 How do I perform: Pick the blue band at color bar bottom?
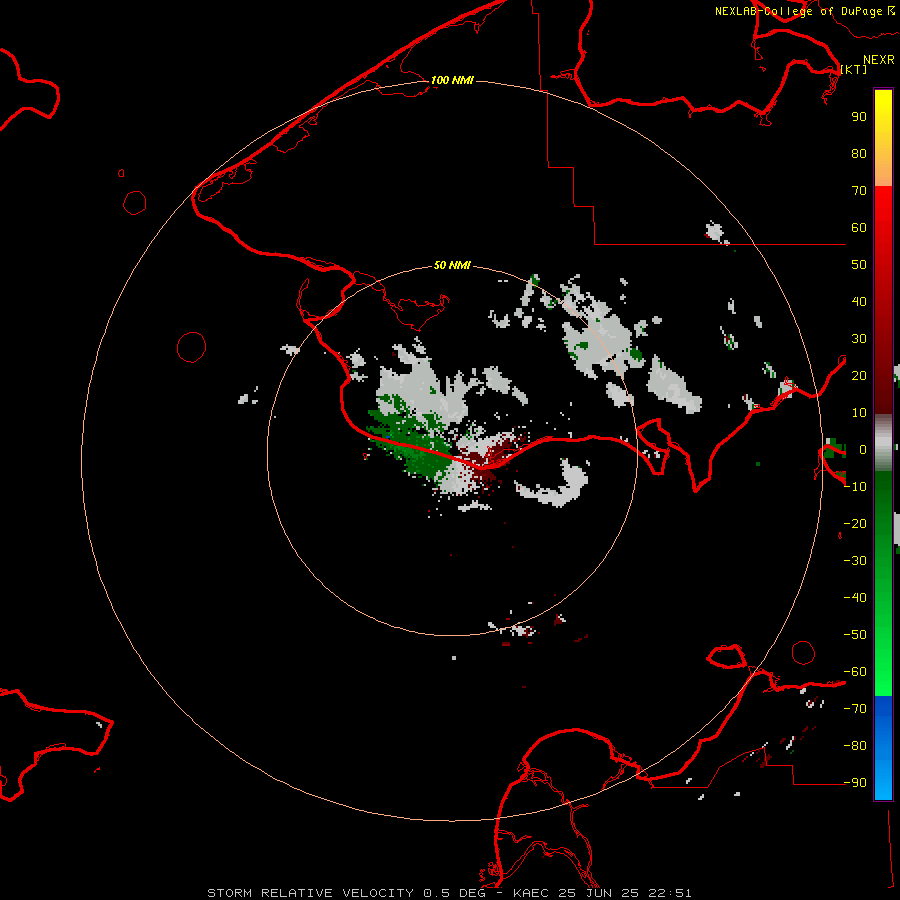point(883,748)
